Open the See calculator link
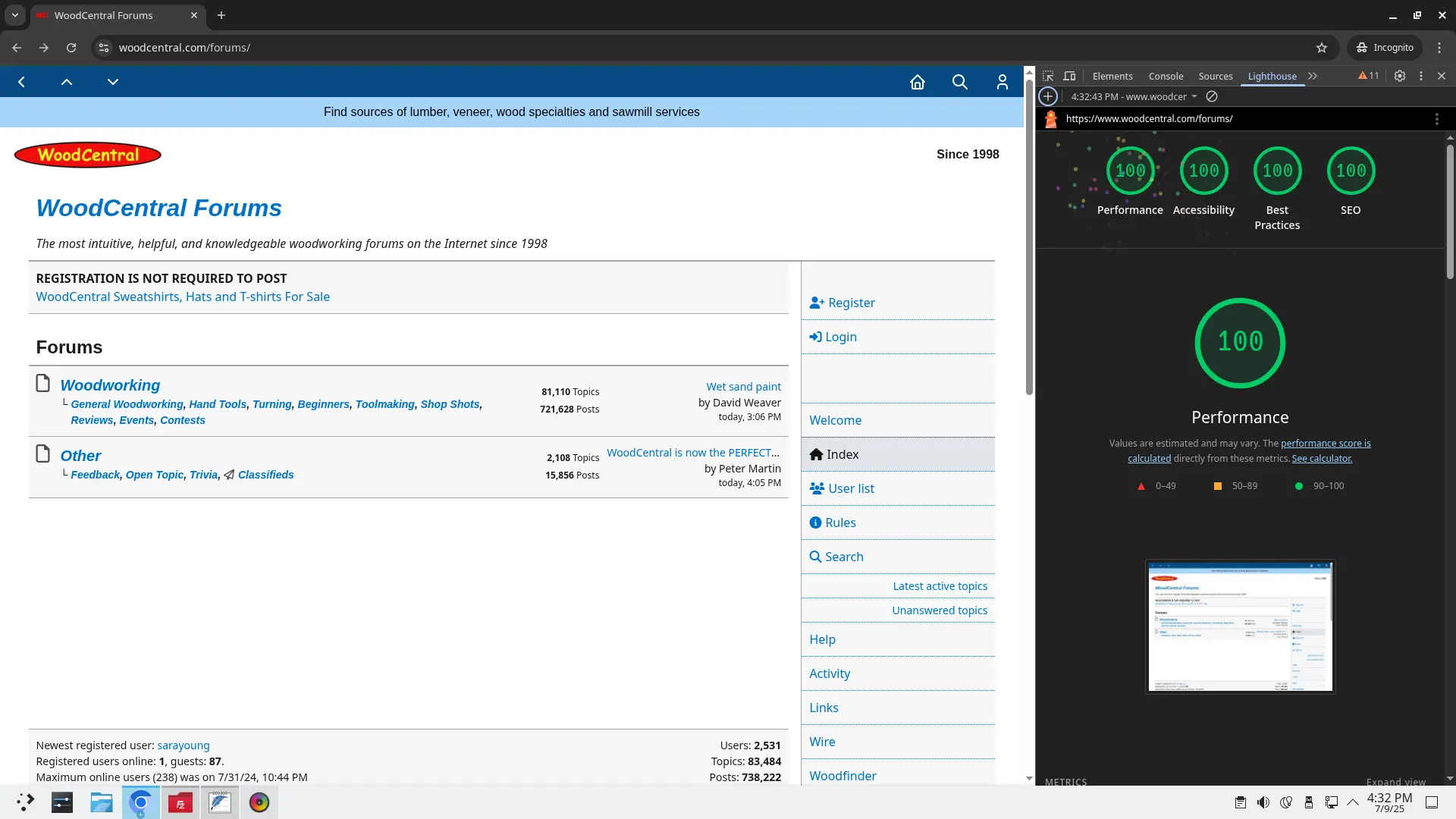Screen dimensions: 1456x819 [x=1322, y=459]
